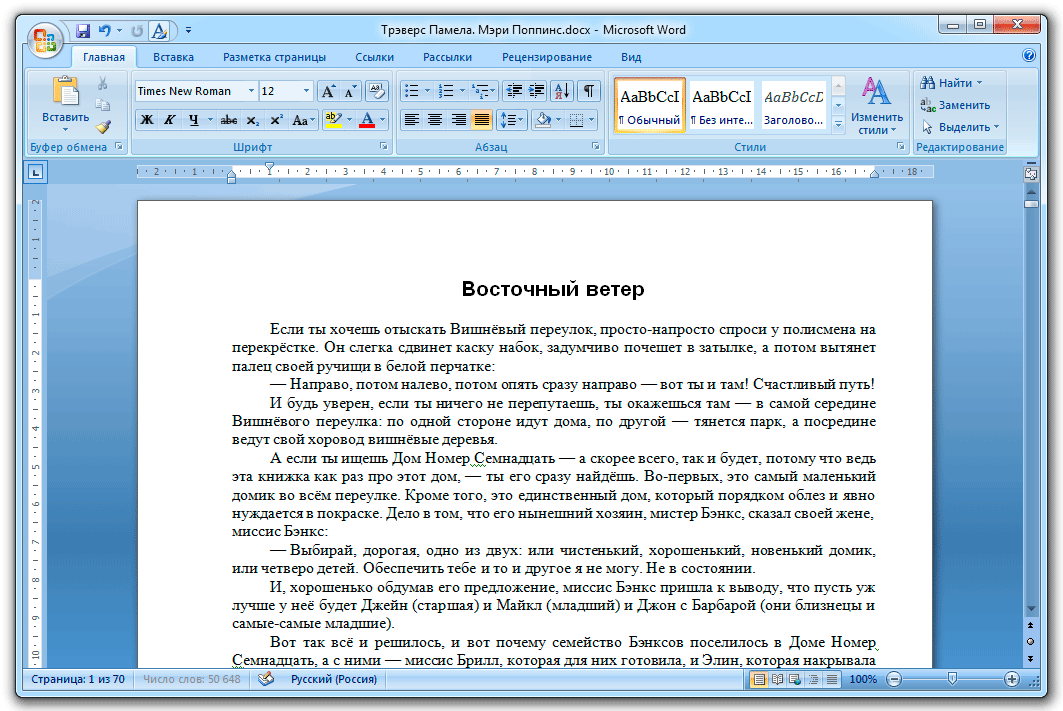Open Word help question mark
The height and width of the screenshot is (711, 1063).
tap(1028, 56)
